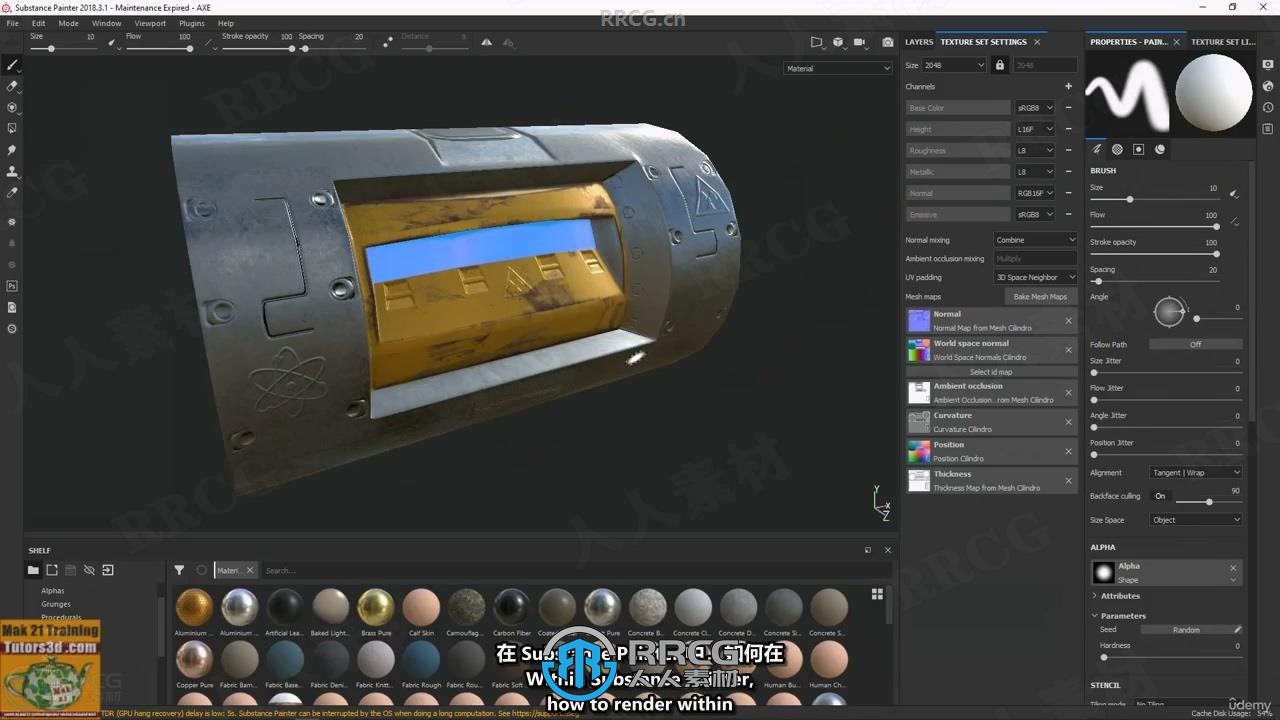The width and height of the screenshot is (1280, 720).
Task: Select the Projection tool
Action: (12, 107)
